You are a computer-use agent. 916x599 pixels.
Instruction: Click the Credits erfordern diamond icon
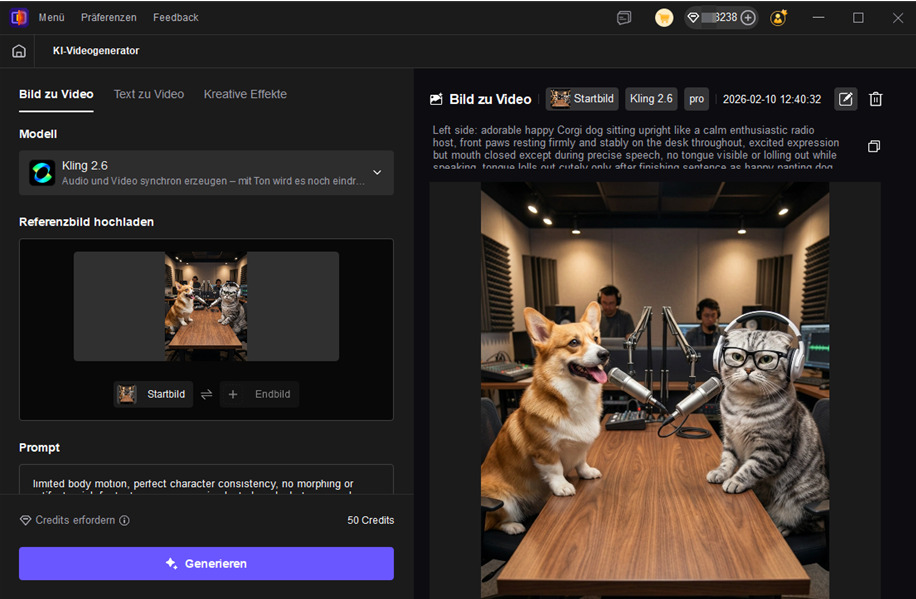pos(25,520)
